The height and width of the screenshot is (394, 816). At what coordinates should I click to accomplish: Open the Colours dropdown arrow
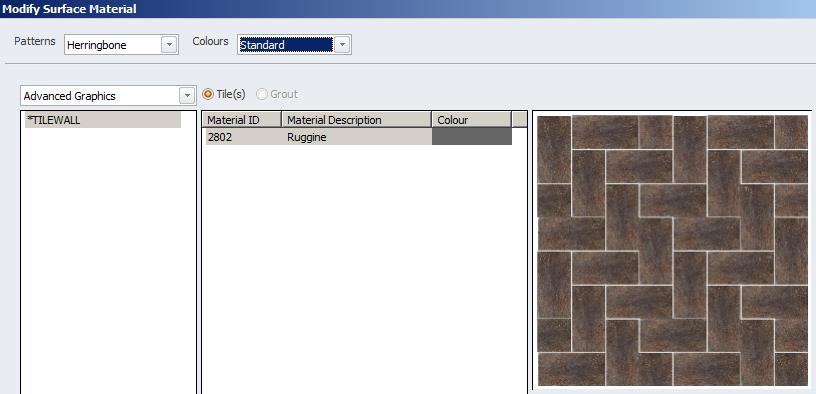341,45
